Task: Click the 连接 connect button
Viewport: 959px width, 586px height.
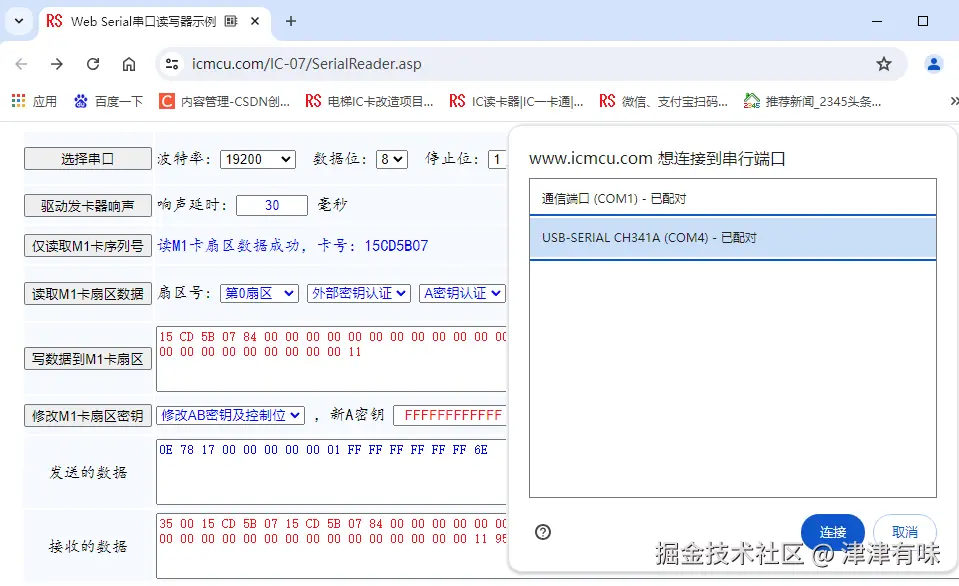Action: pos(832,532)
